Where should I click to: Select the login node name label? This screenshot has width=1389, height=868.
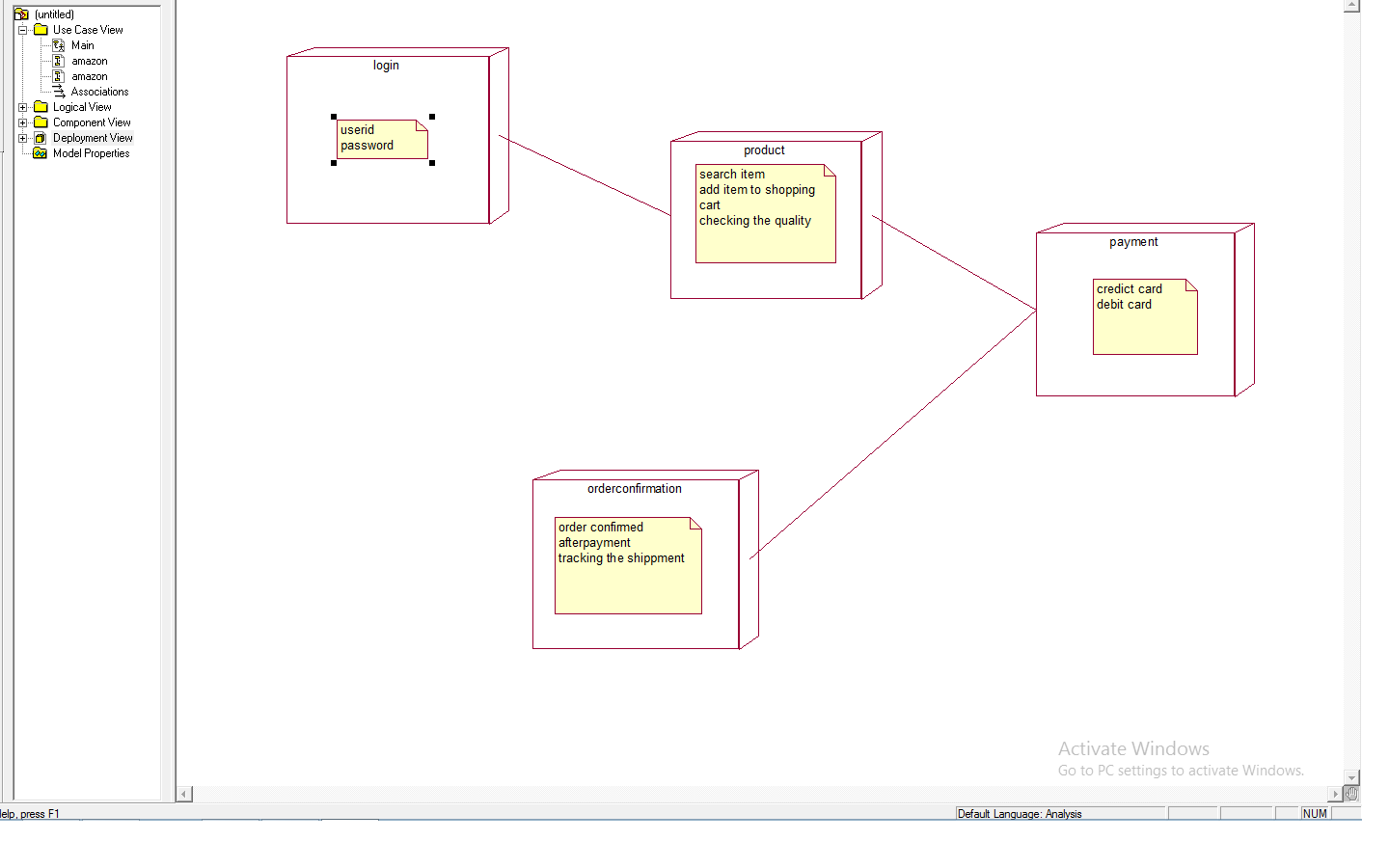tap(386, 66)
